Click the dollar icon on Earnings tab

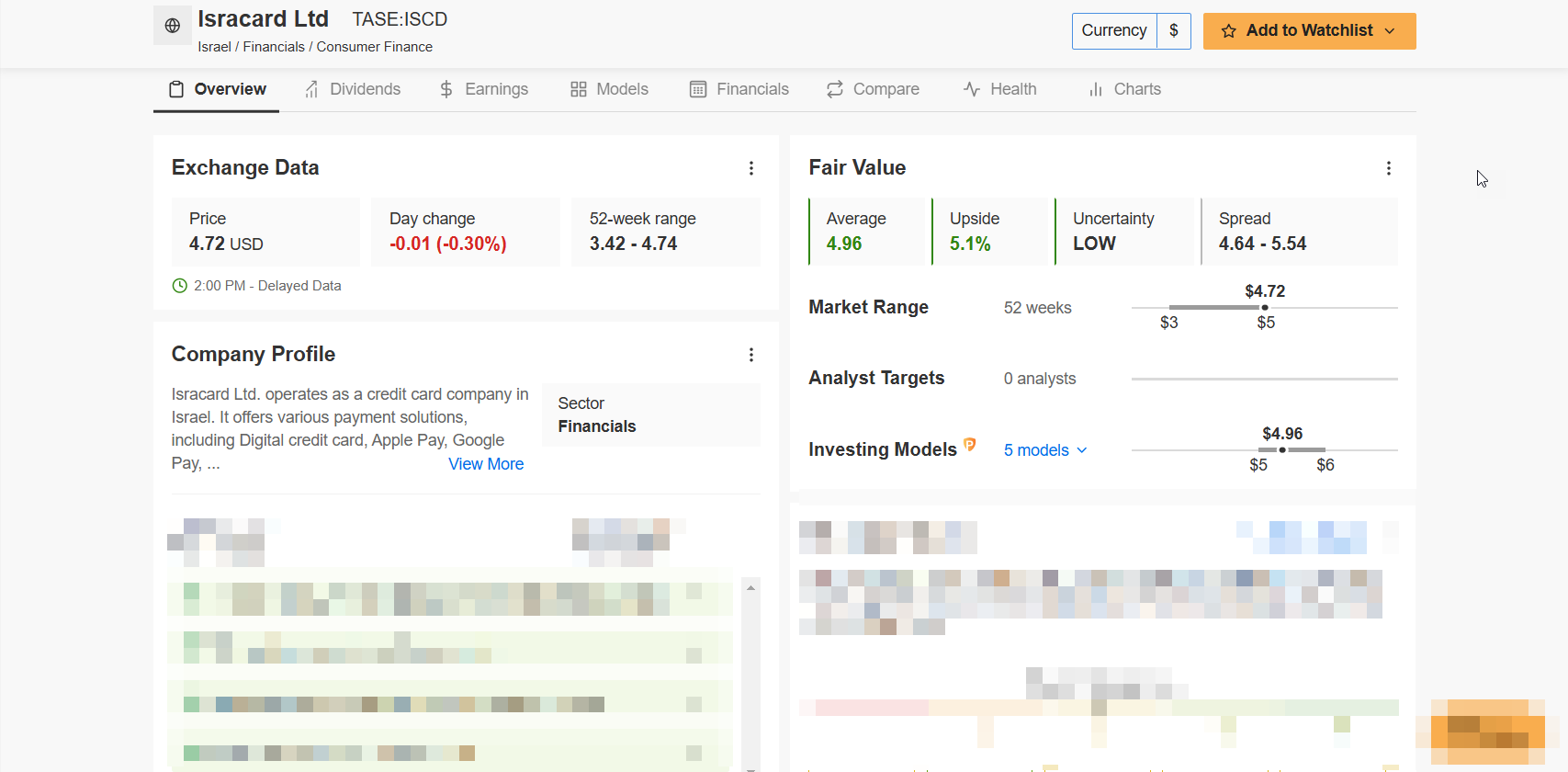(446, 89)
